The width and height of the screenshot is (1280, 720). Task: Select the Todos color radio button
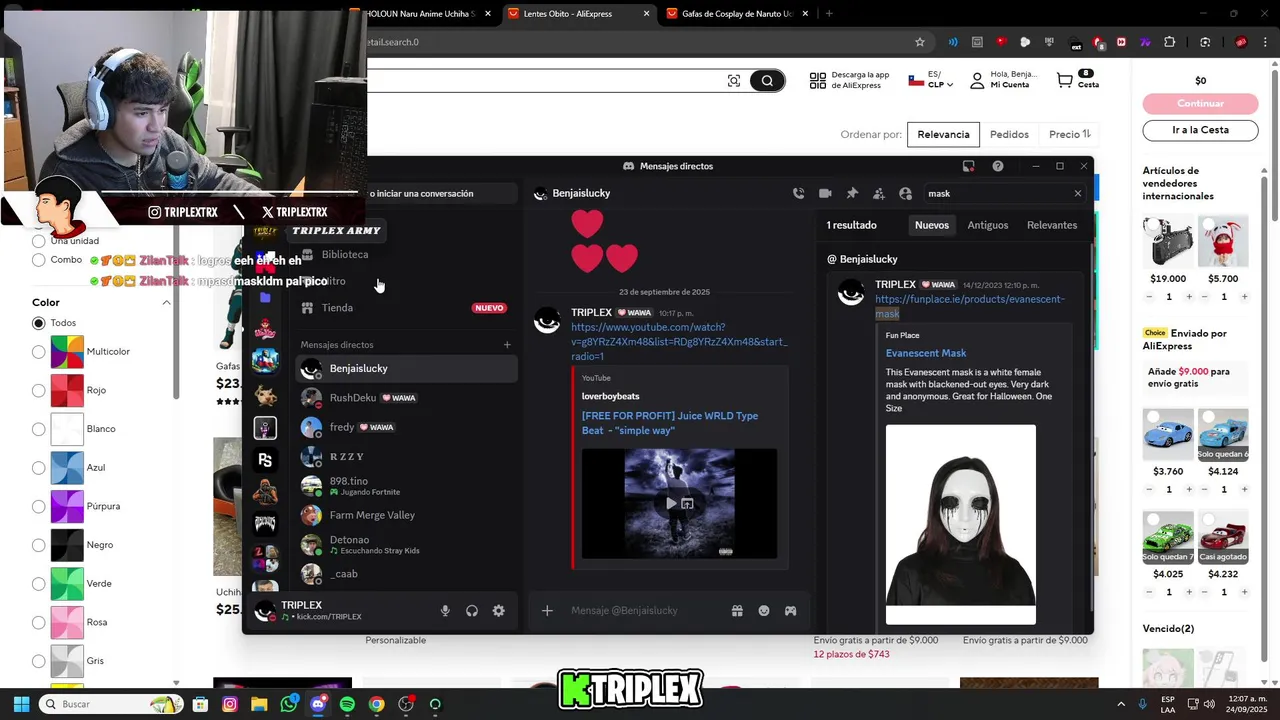click(x=39, y=323)
